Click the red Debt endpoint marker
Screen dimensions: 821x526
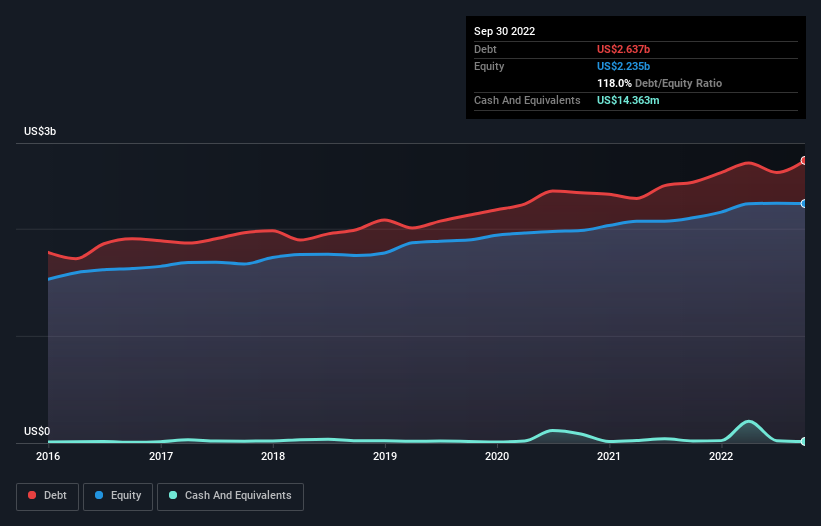coord(804,161)
